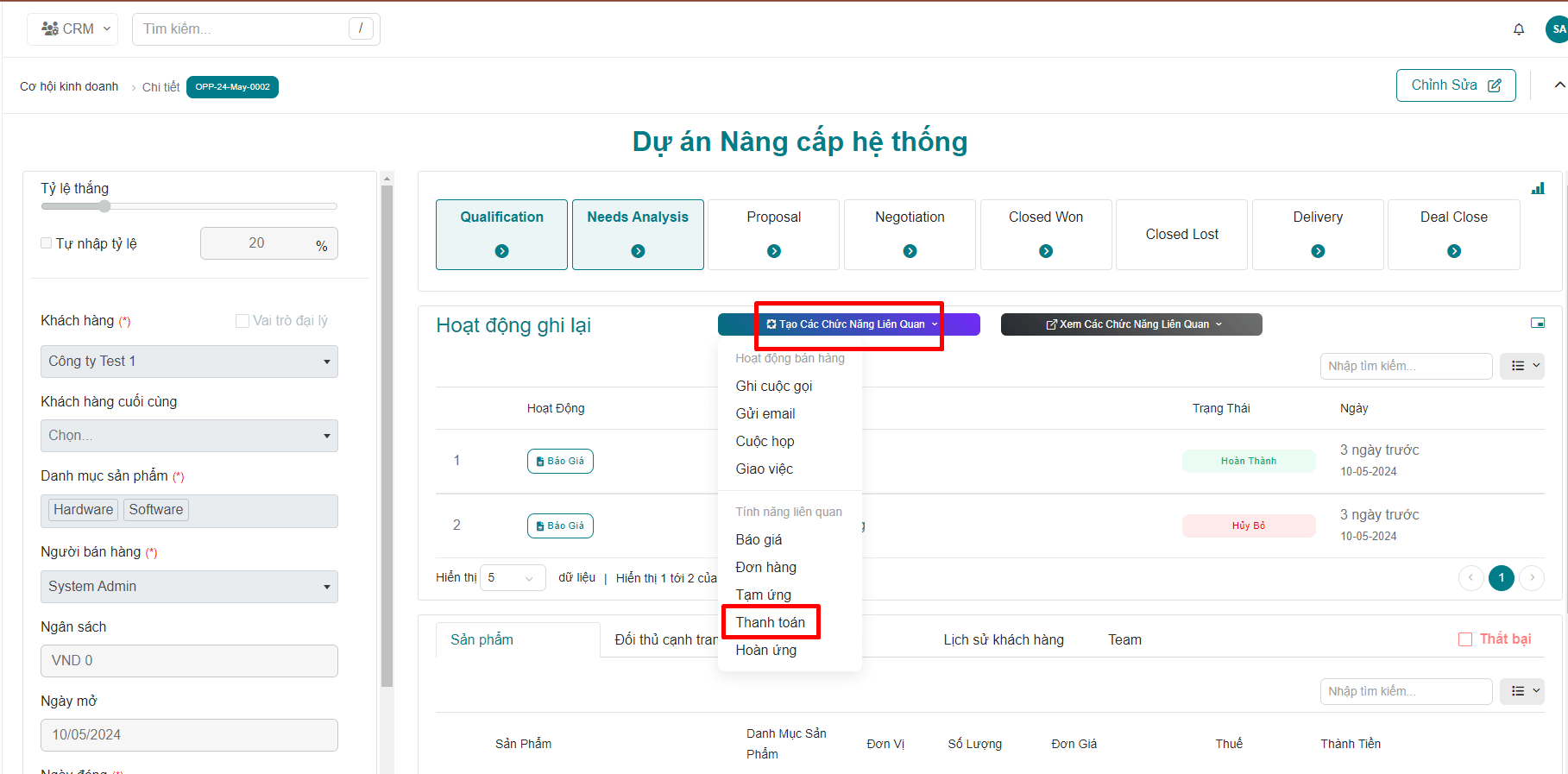
Task: Open the bar chart icon above stages
Action: [x=1538, y=188]
